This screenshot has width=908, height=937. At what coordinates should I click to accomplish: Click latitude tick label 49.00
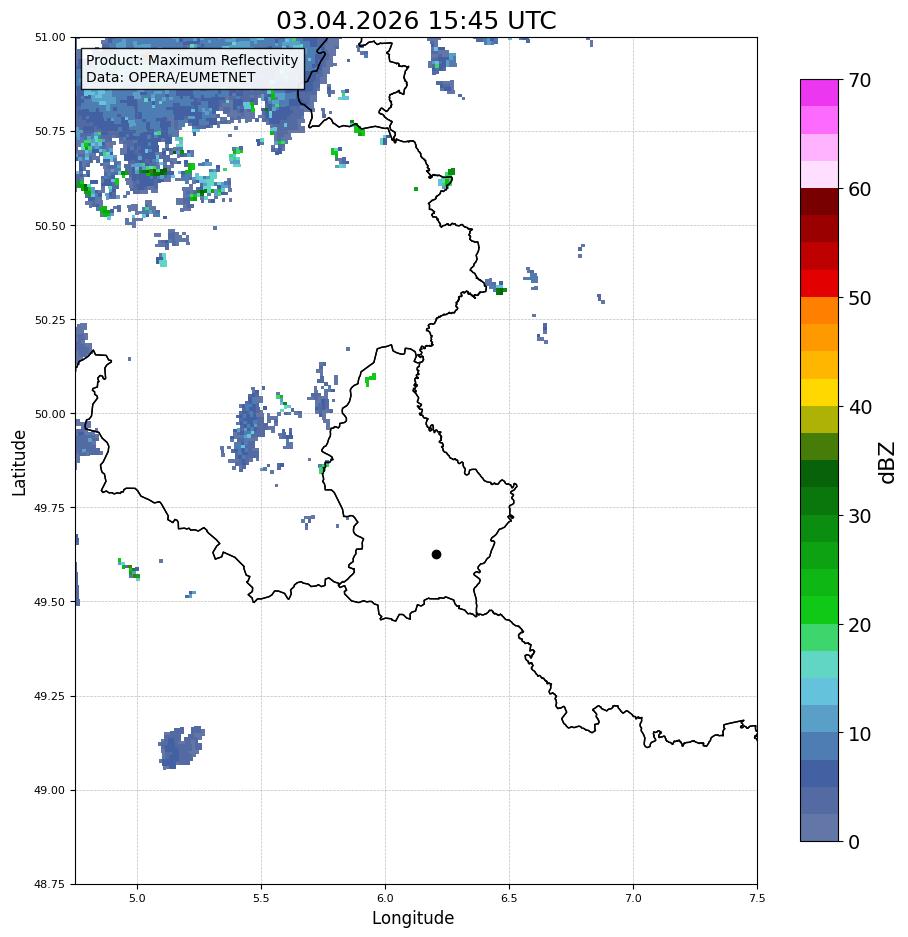click(x=50, y=790)
